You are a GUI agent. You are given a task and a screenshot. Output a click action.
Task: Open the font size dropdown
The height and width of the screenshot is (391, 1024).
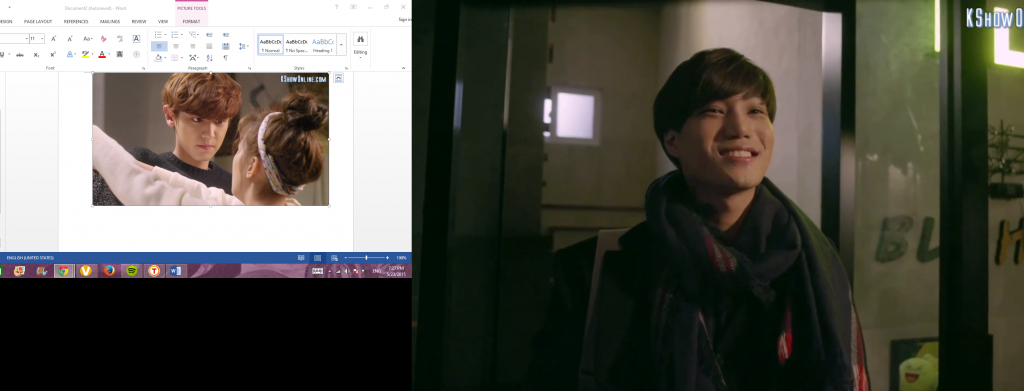click(x=42, y=39)
